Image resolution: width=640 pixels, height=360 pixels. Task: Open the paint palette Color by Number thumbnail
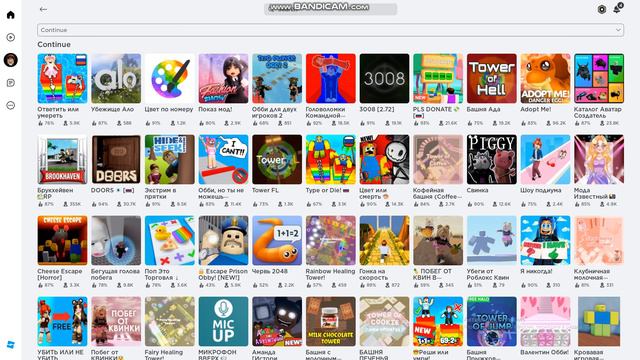tap(169, 78)
